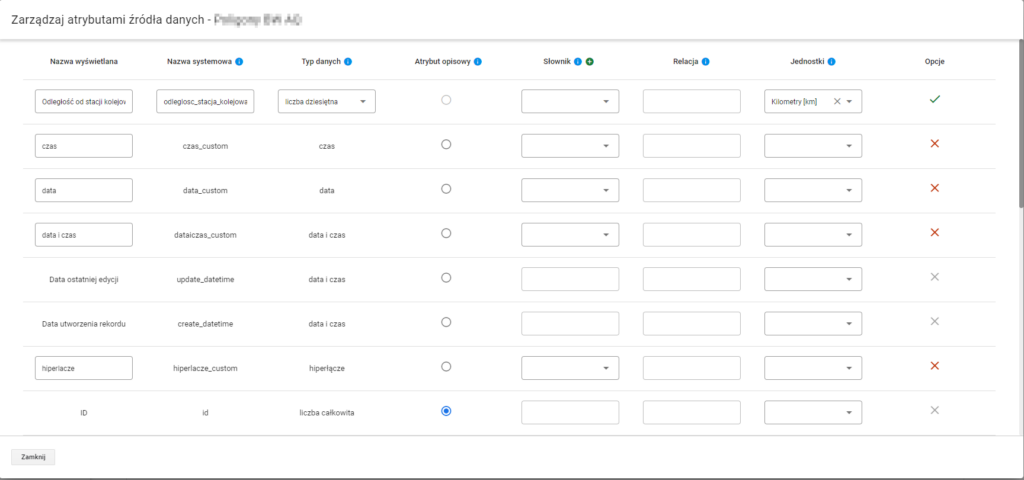Clear the Kilometry [km] unit selection
The height and width of the screenshot is (480, 1024).
point(837,101)
